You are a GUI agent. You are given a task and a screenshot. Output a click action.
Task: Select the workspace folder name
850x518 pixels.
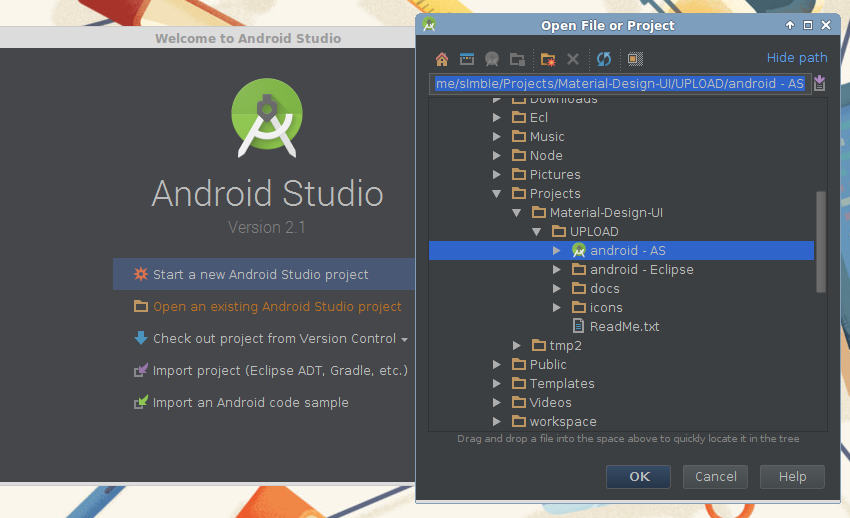pyautogui.click(x=563, y=421)
